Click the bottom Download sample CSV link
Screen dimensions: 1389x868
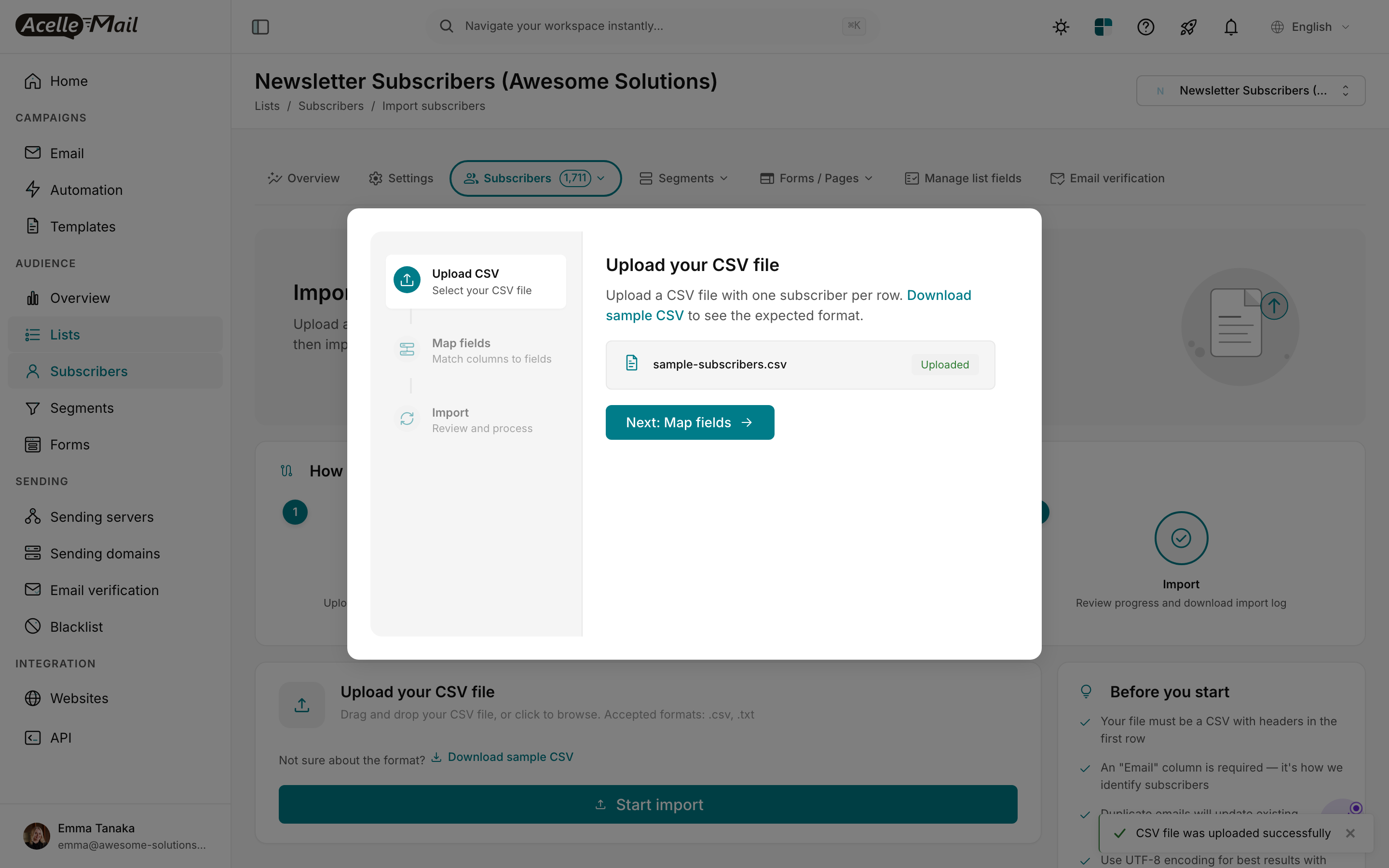click(x=503, y=757)
